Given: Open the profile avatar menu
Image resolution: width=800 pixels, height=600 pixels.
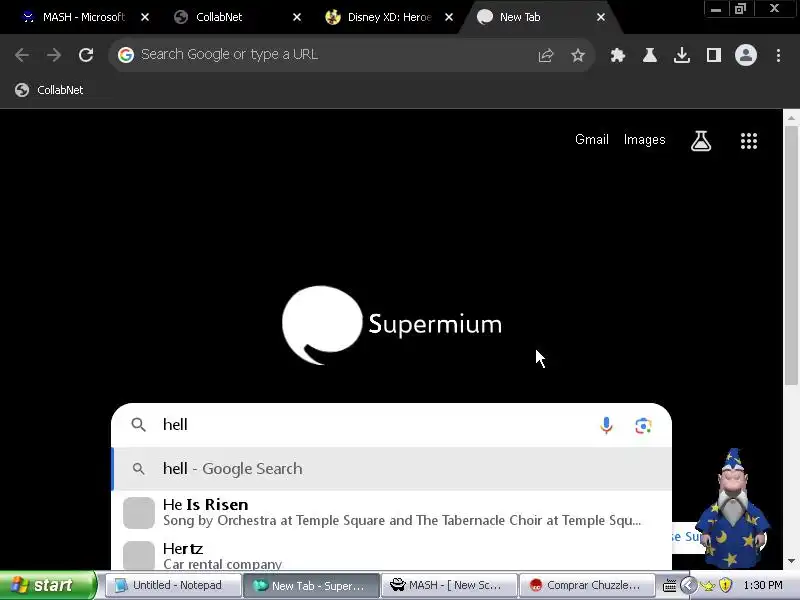Looking at the screenshot, I should [745, 55].
